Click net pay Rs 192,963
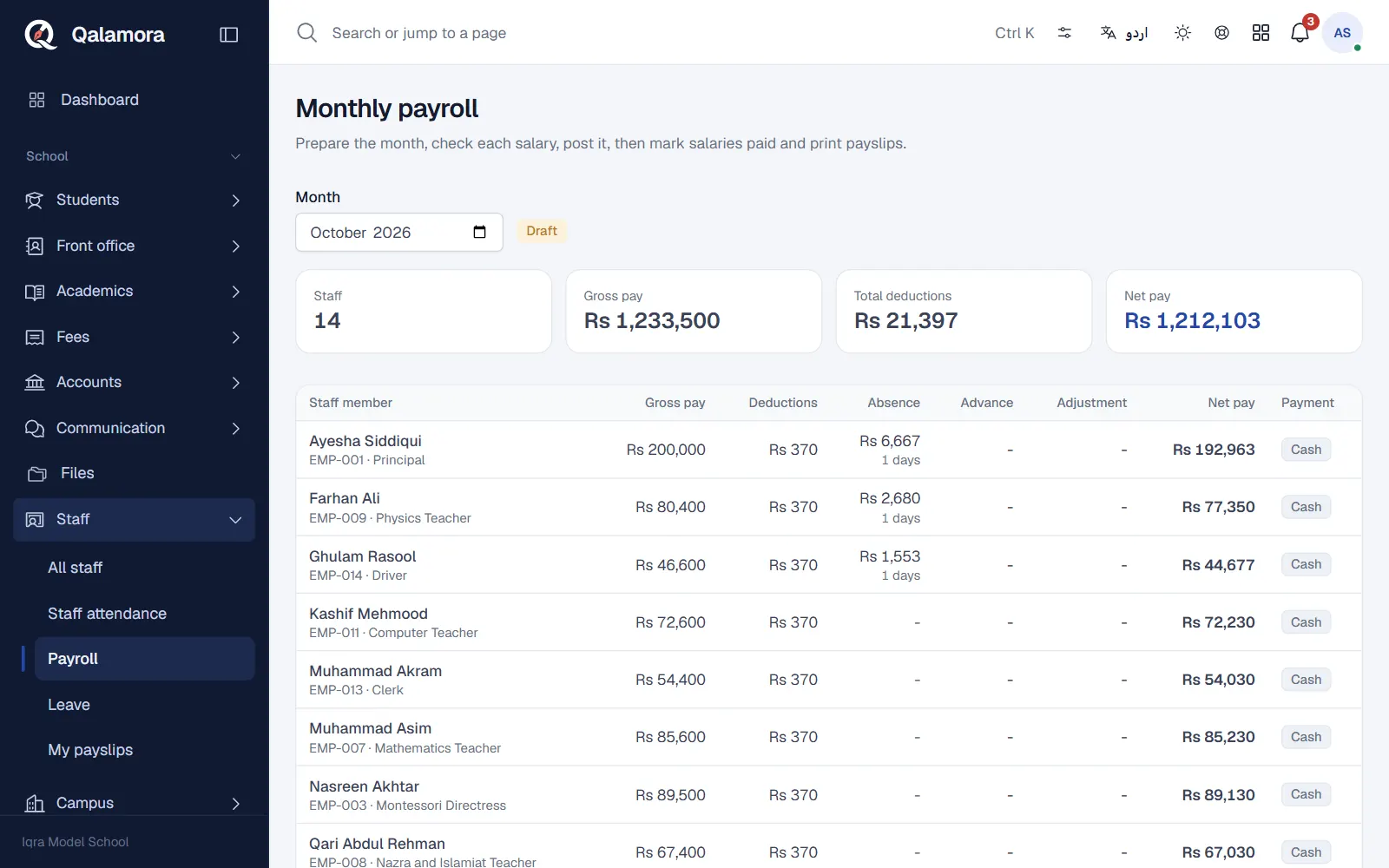The width and height of the screenshot is (1389, 868). 1214,450
